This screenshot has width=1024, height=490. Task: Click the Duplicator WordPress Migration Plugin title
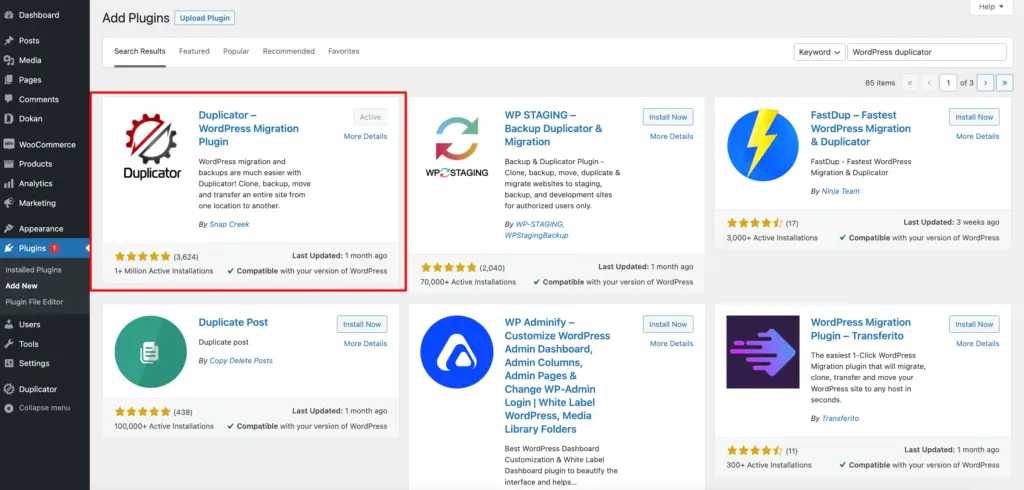(x=249, y=128)
